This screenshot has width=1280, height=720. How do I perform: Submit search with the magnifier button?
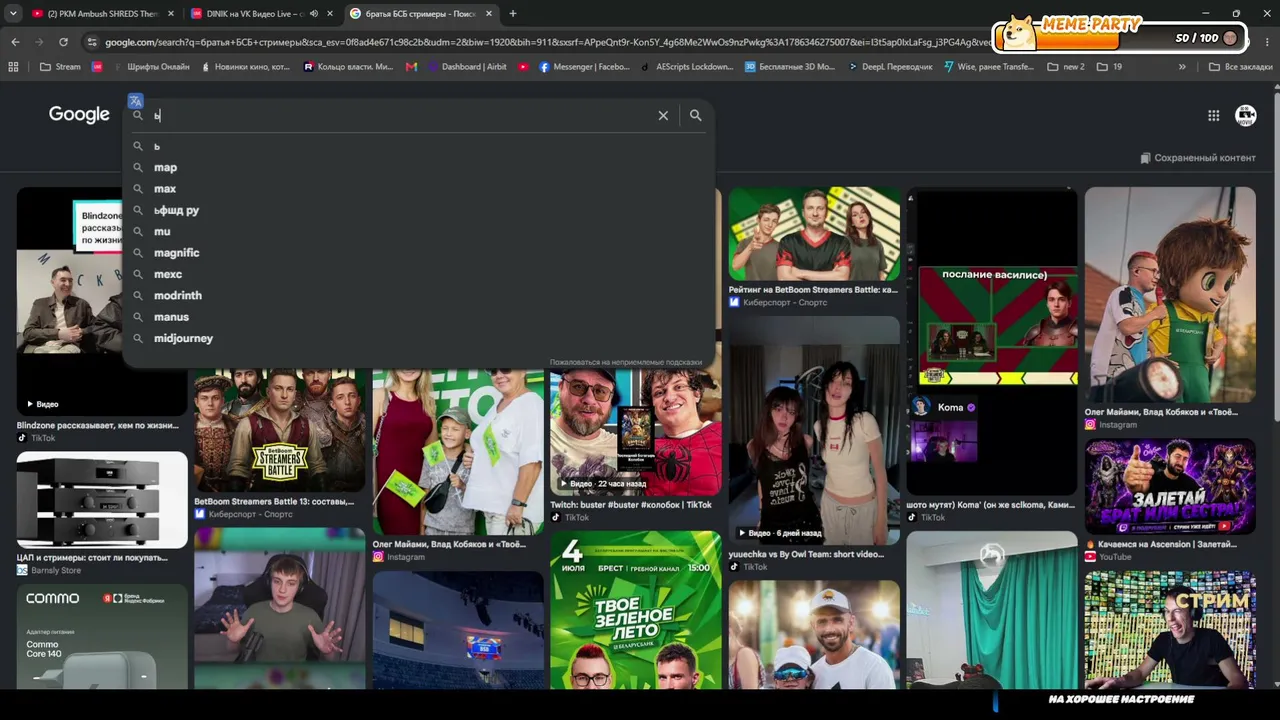pyautogui.click(x=695, y=115)
